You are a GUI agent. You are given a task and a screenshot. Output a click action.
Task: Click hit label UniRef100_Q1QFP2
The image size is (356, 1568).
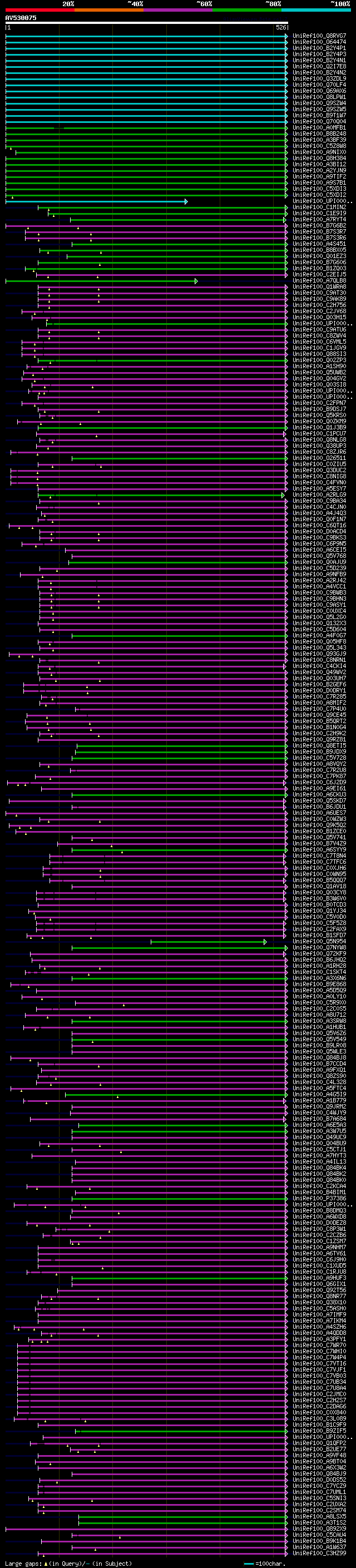(319, 1443)
